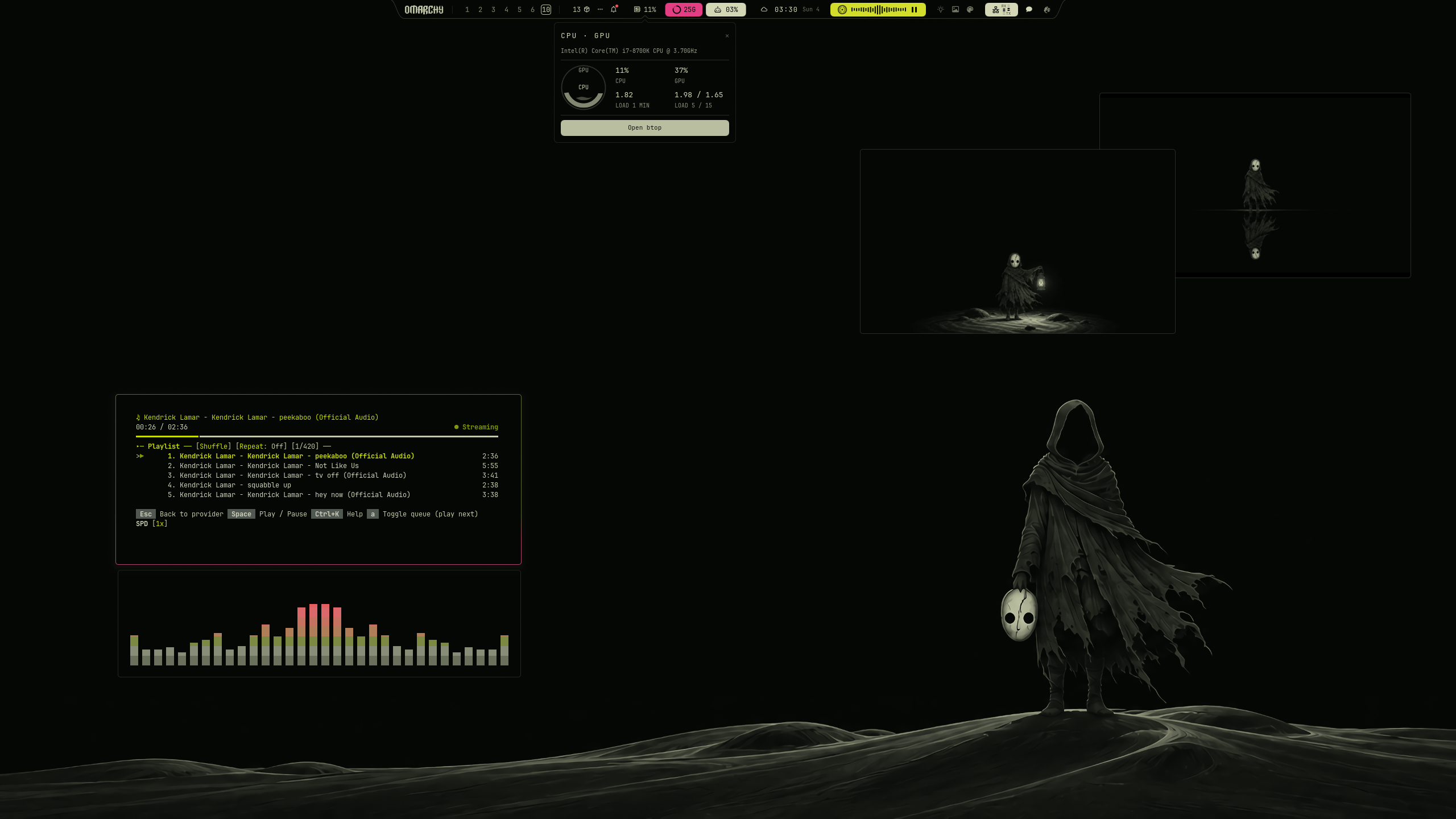
Task: Select active workspace 10
Action: [546, 10]
